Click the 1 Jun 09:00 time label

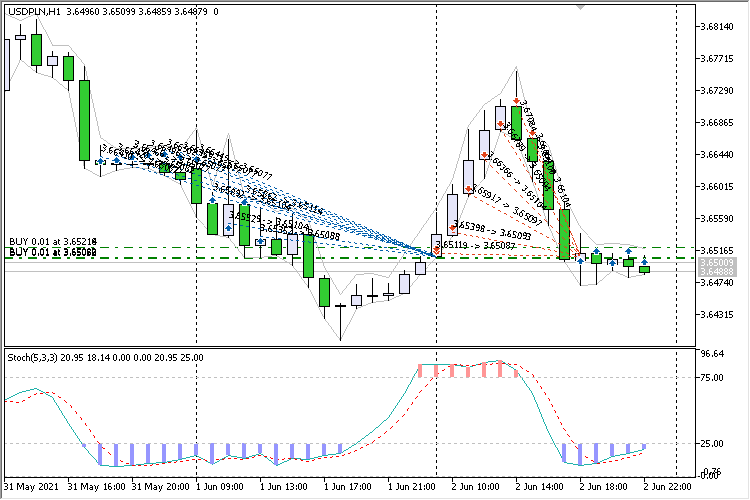tap(220, 487)
